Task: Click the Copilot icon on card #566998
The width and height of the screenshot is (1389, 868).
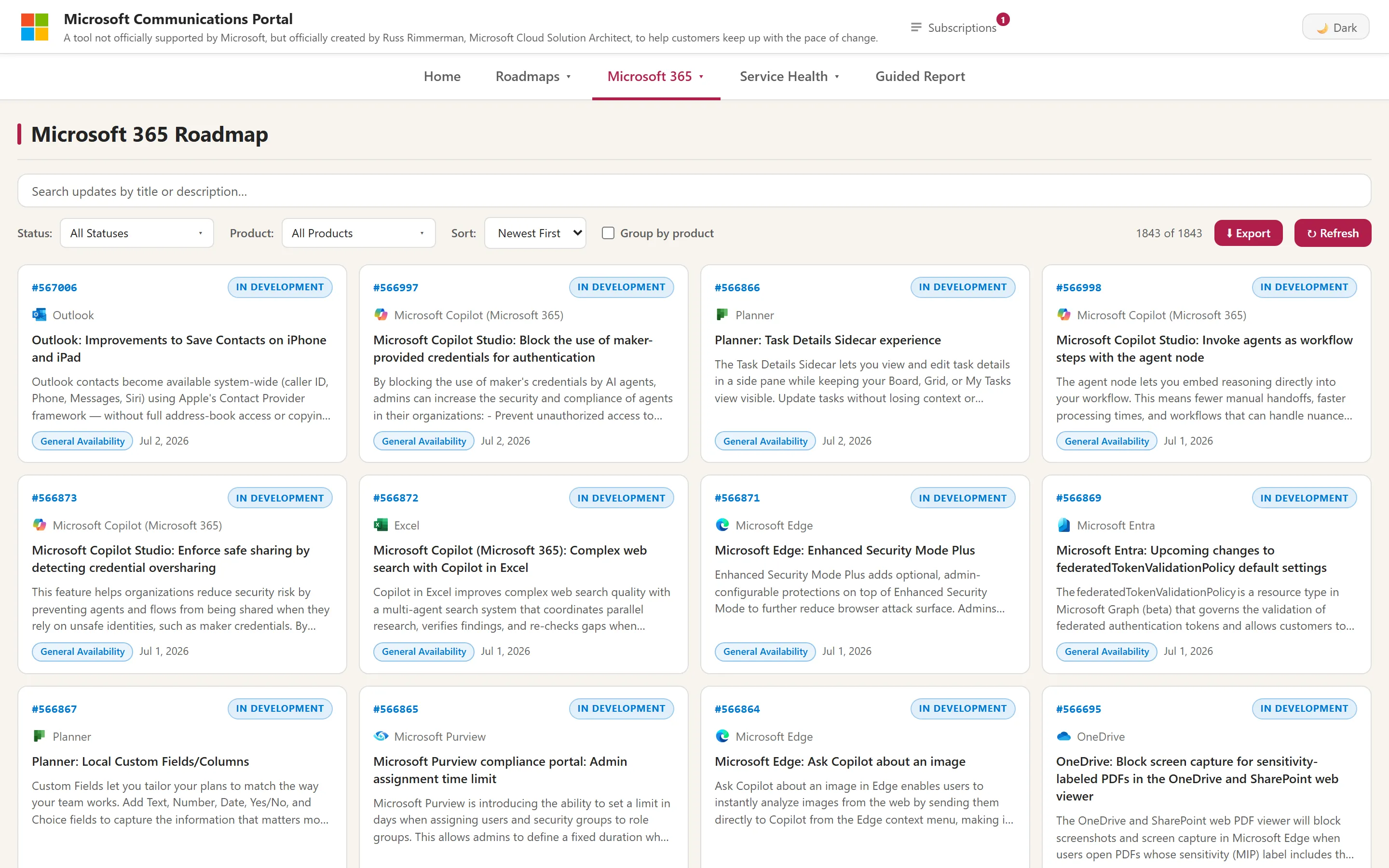Action: click(1063, 314)
